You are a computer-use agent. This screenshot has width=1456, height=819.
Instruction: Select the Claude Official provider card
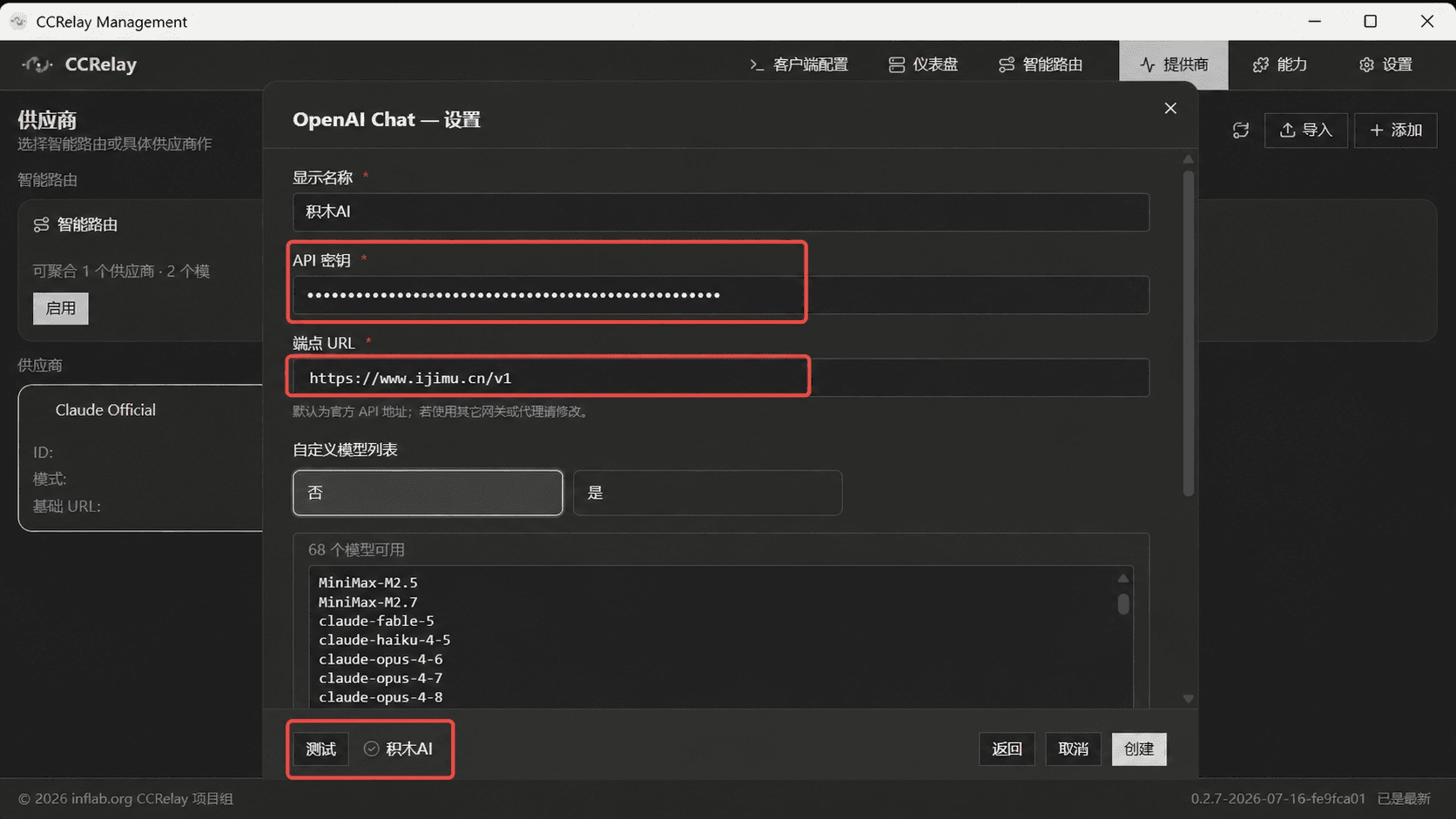pyautogui.click(x=140, y=458)
